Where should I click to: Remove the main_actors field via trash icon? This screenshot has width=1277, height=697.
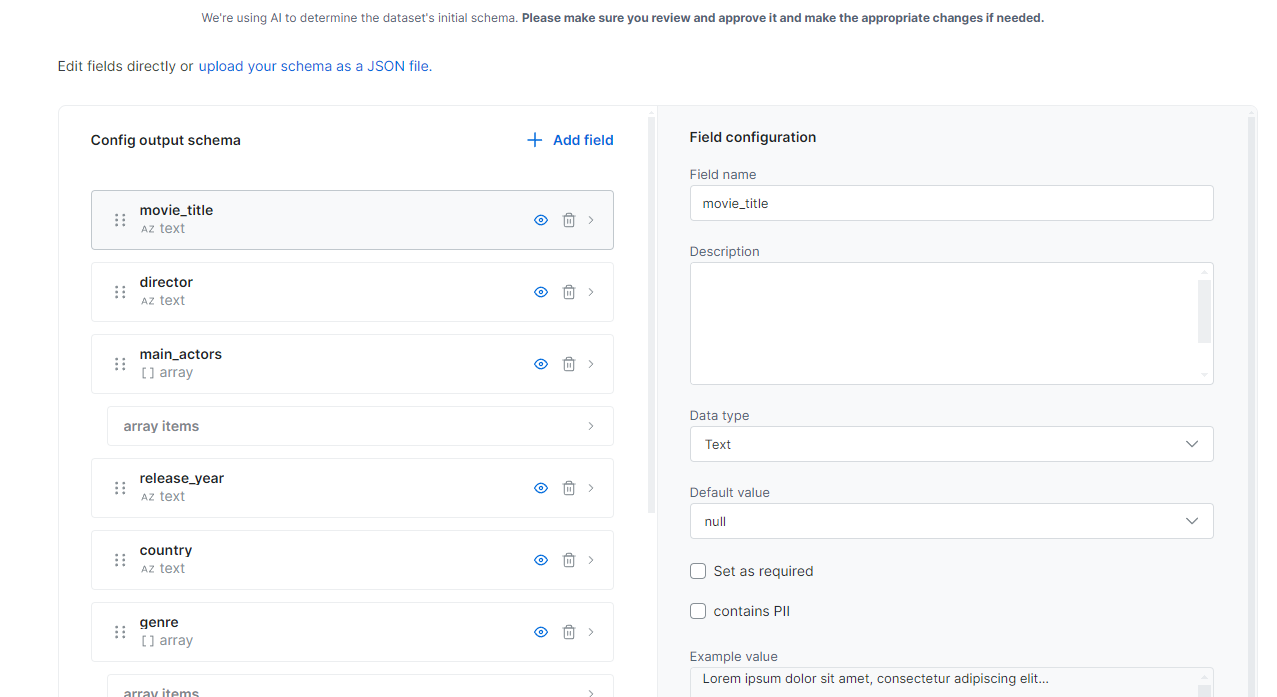(569, 364)
